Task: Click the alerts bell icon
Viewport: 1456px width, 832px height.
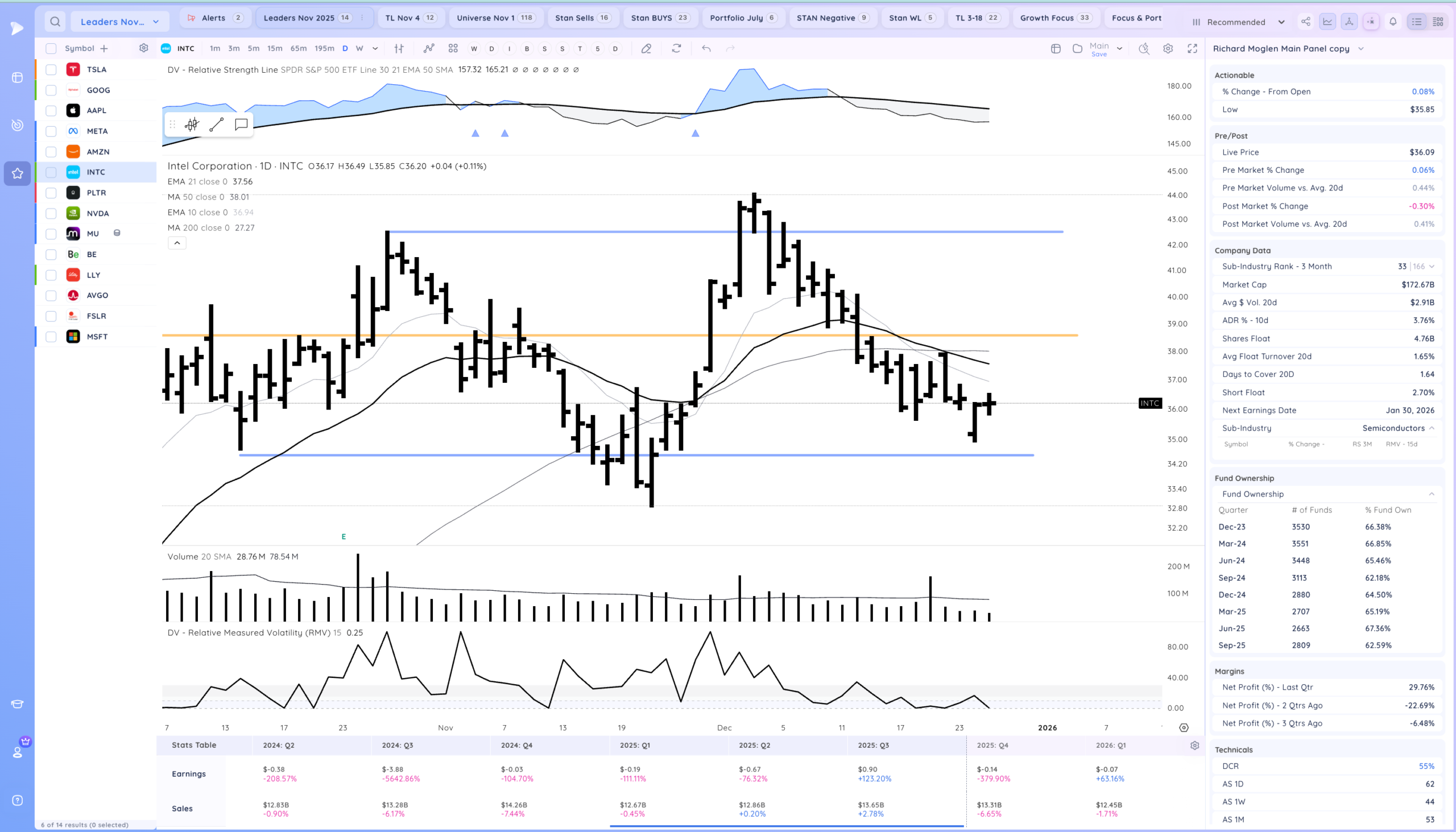Action: (1393, 22)
